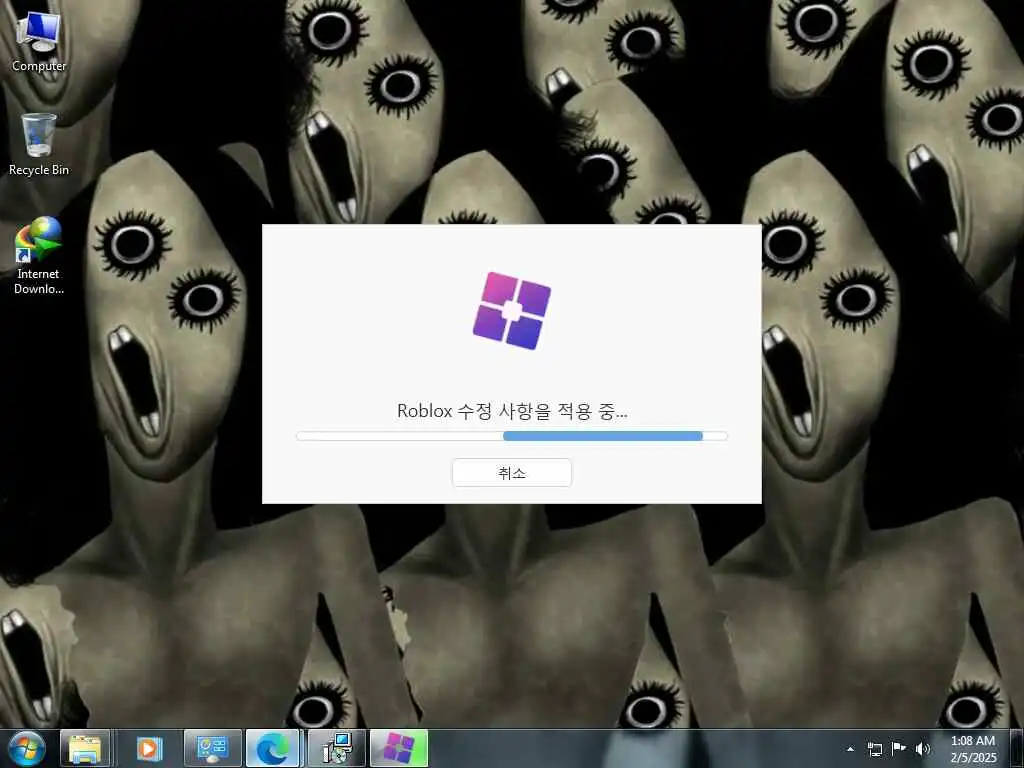Click the Show Desktop strip beside the clock

[x=1017, y=748]
